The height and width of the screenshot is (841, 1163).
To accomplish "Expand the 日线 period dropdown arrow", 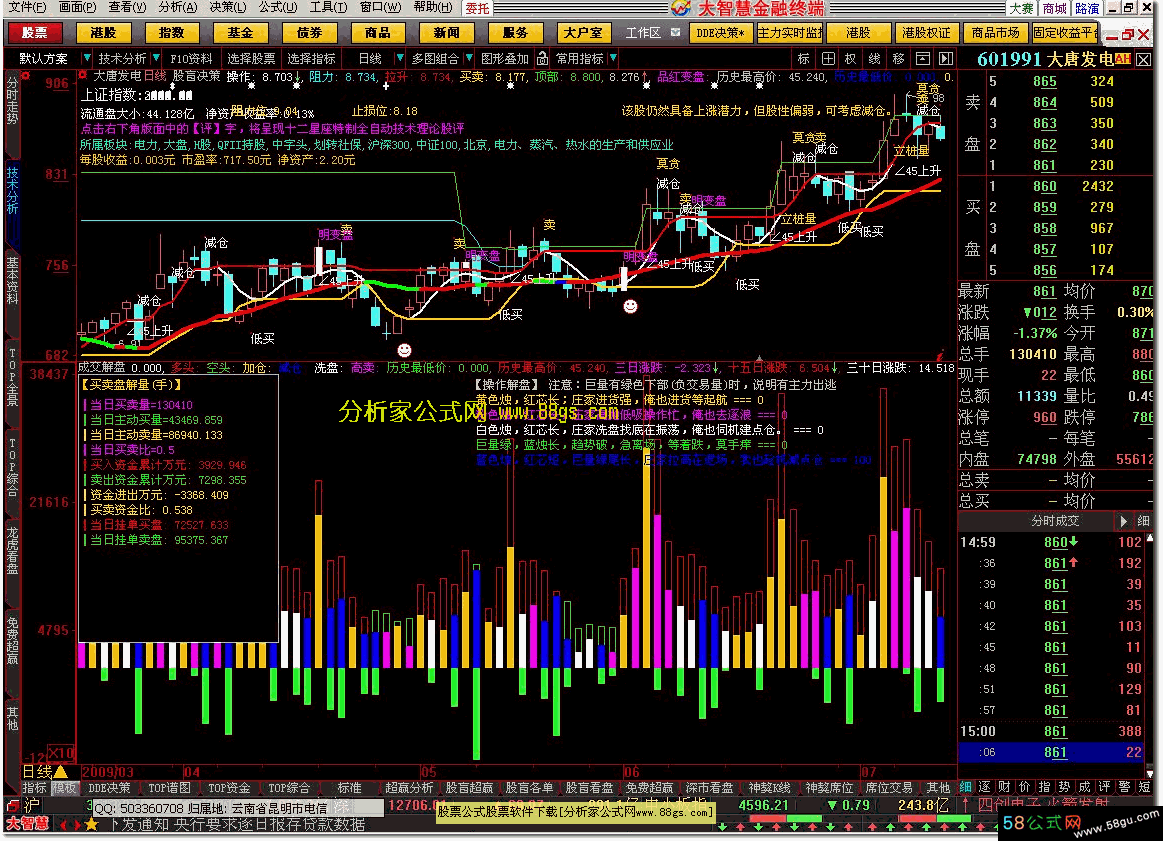I will [400, 59].
